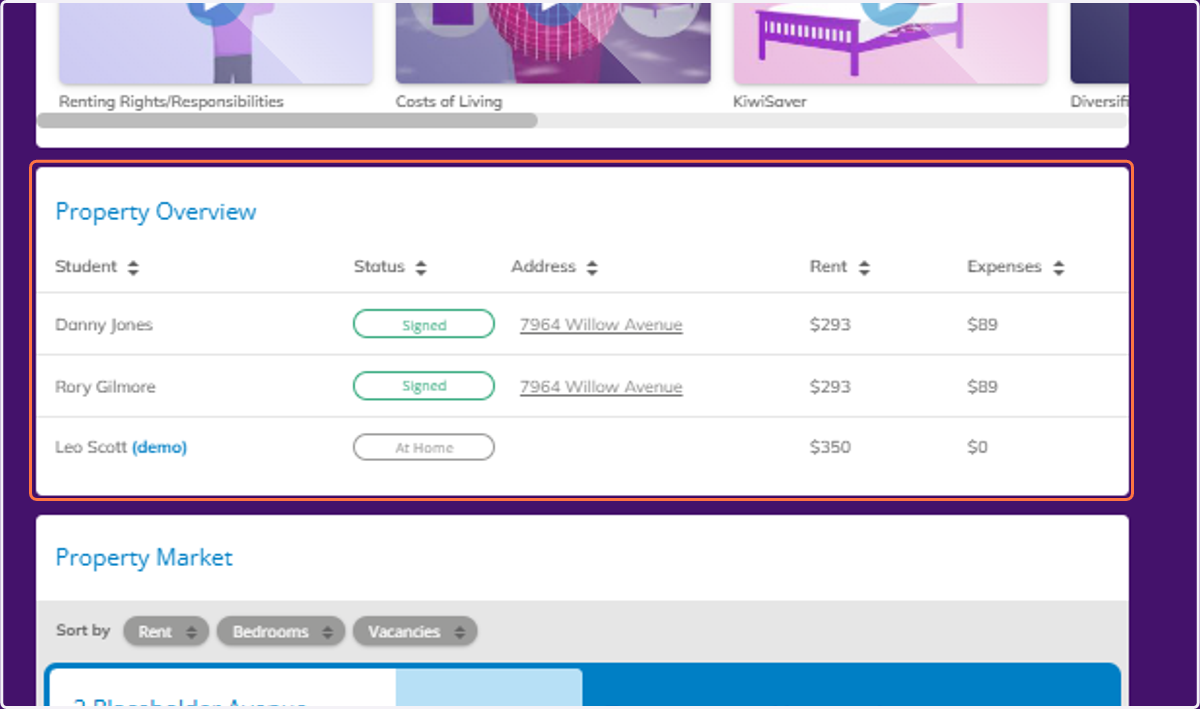The height and width of the screenshot is (709, 1200).
Task: Click Signed status badge for Danny Jones
Action: (424, 324)
